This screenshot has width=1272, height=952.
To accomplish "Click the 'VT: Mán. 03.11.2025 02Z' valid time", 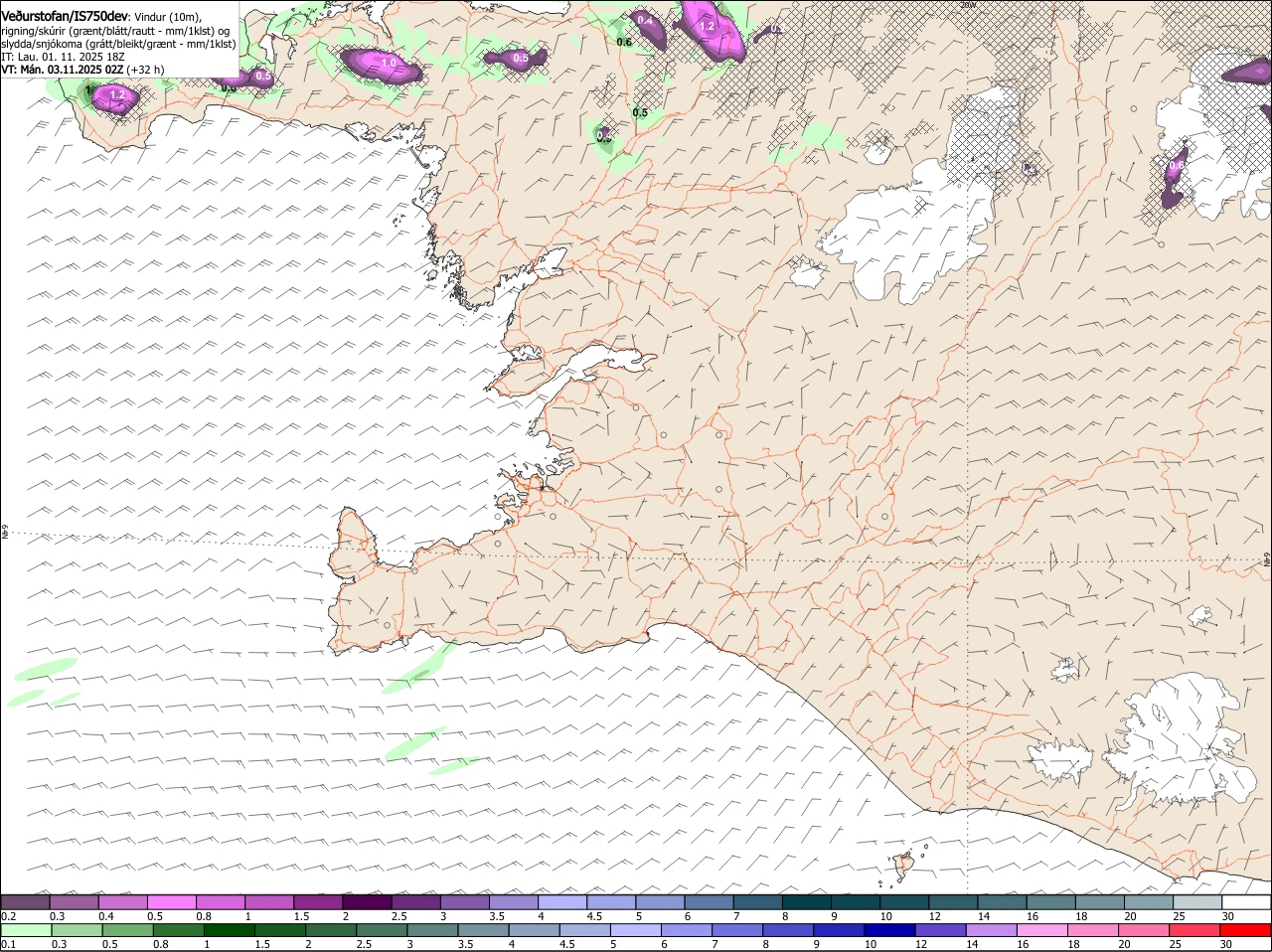I will click(x=63, y=70).
